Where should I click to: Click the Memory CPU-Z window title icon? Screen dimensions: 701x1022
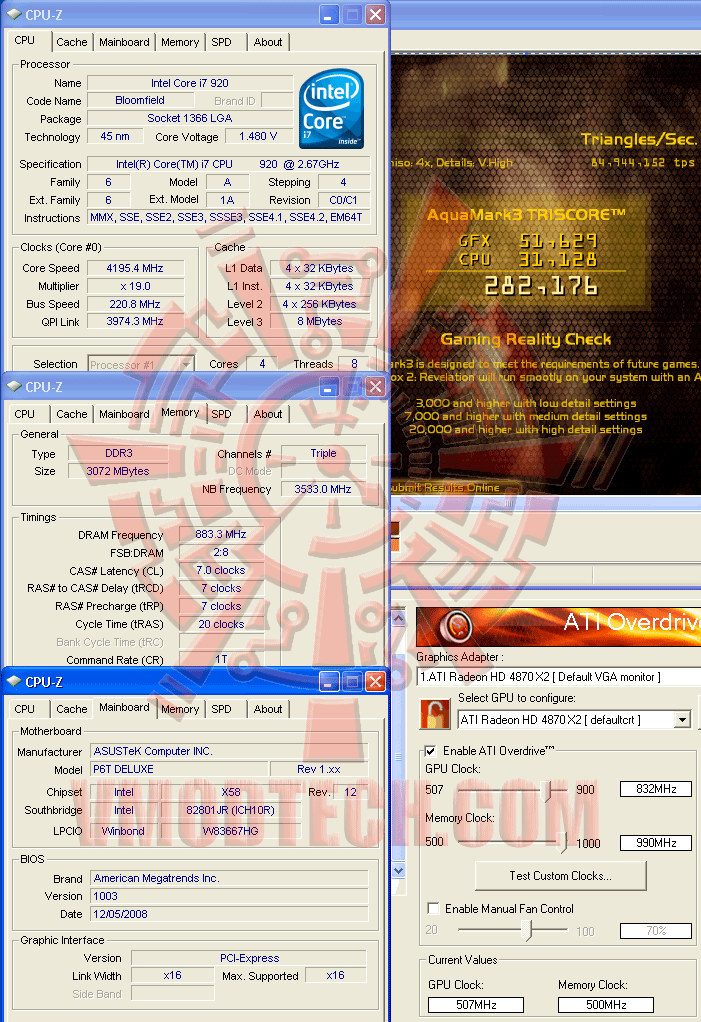[14, 387]
